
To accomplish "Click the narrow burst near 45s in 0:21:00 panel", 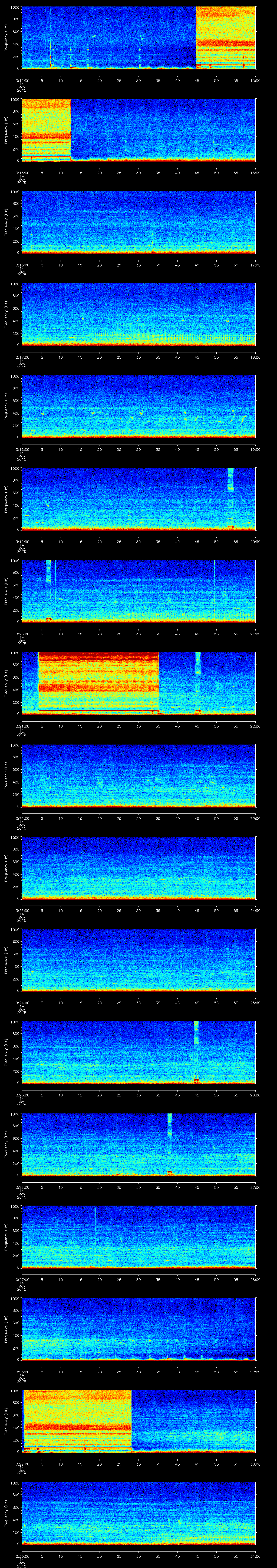I will pos(198,663).
